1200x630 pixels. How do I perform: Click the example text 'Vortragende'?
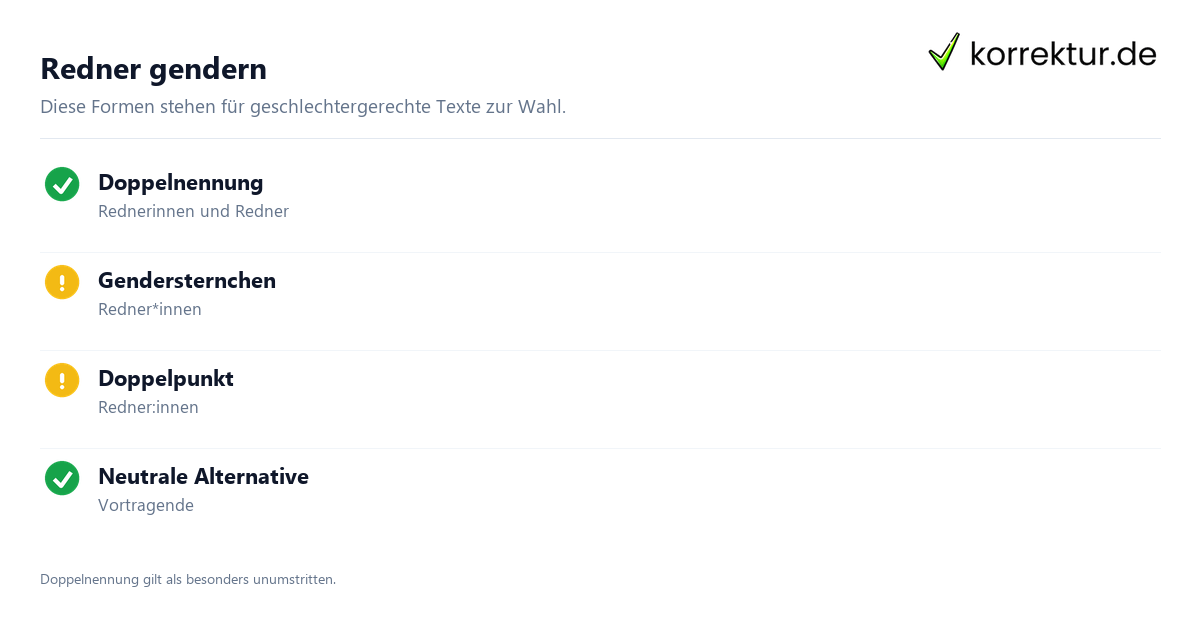146,505
